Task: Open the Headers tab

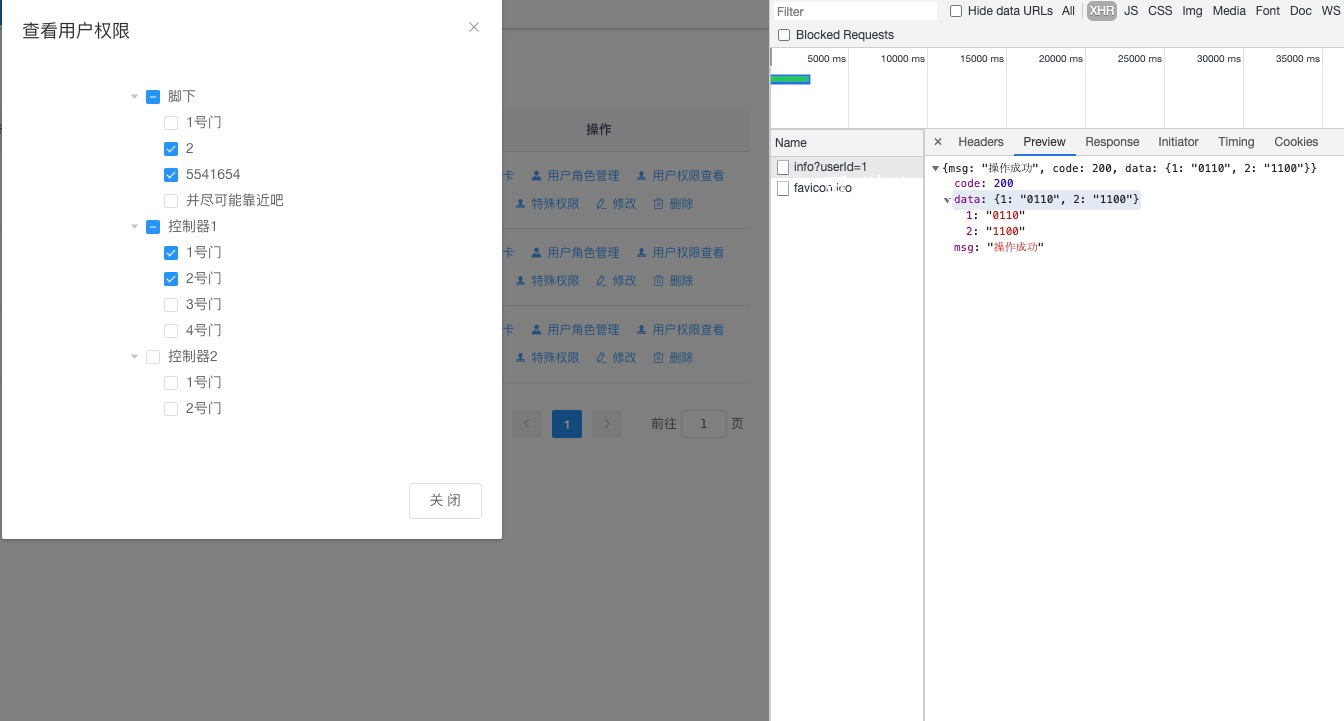Action: [x=980, y=142]
